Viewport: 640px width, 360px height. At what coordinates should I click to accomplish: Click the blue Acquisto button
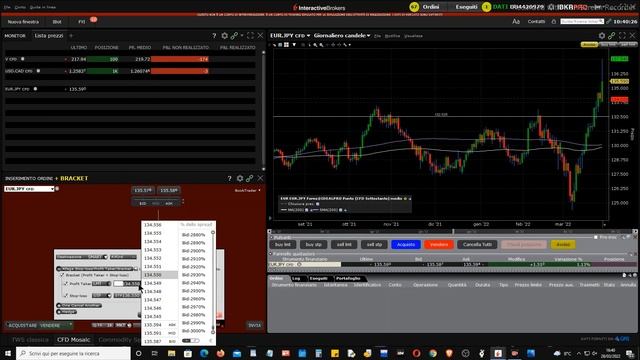click(406, 244)
